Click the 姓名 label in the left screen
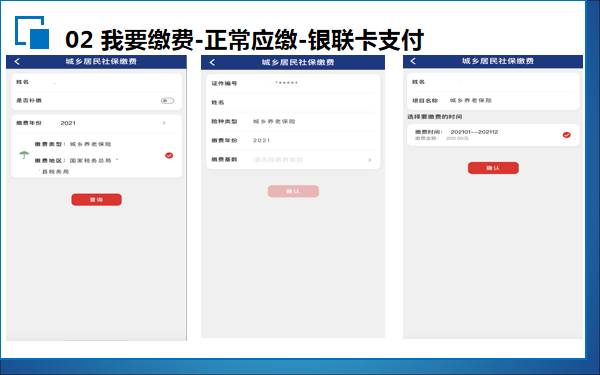Screen dimensions: 600x375 23,82
